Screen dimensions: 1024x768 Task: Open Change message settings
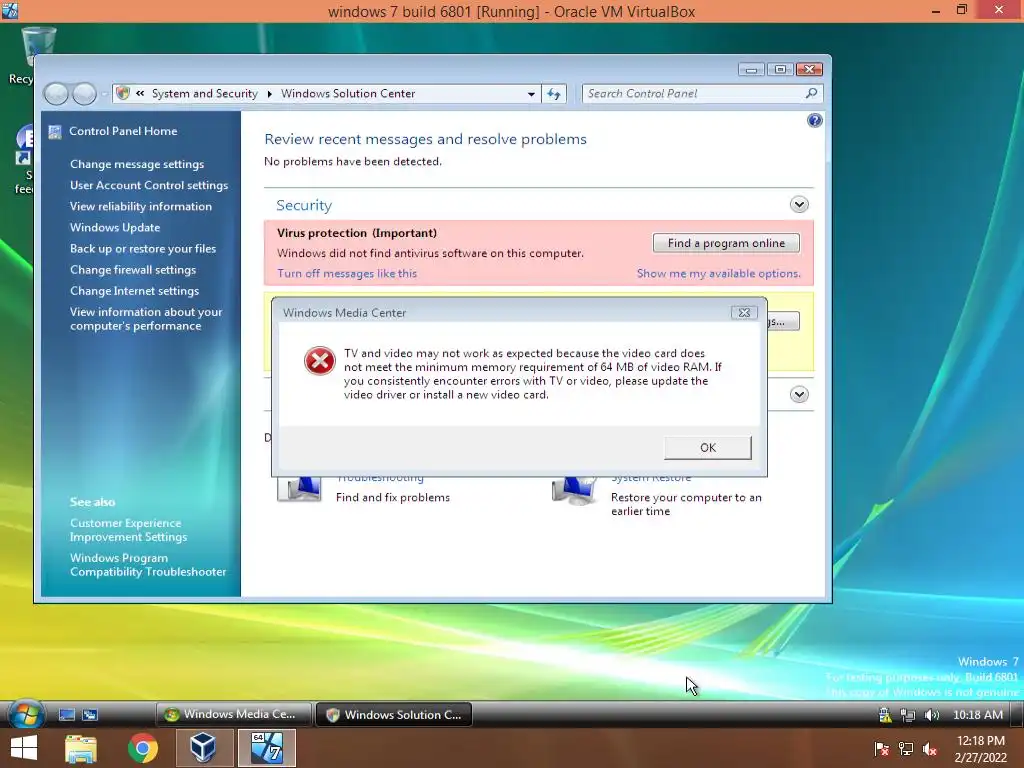point(137,164)
